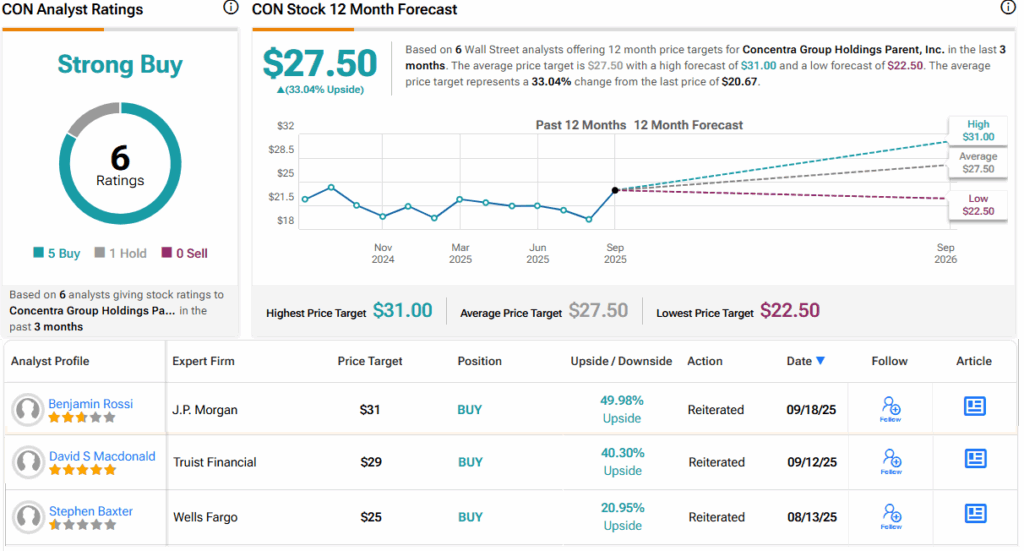This screenshot has width=1024, height=551.
Task: Open article for J.P. Morgan rating
Action: click(974, 406)
